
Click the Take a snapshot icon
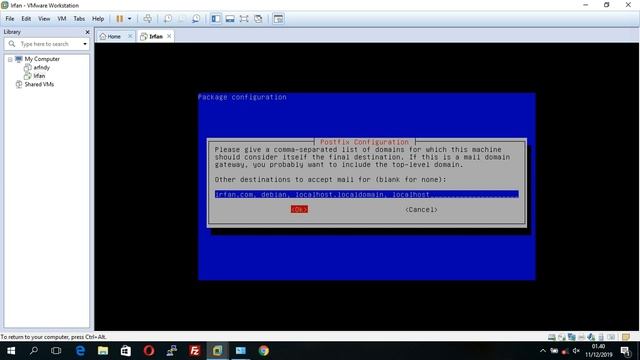pyautogui.click(x=168, y=19)
